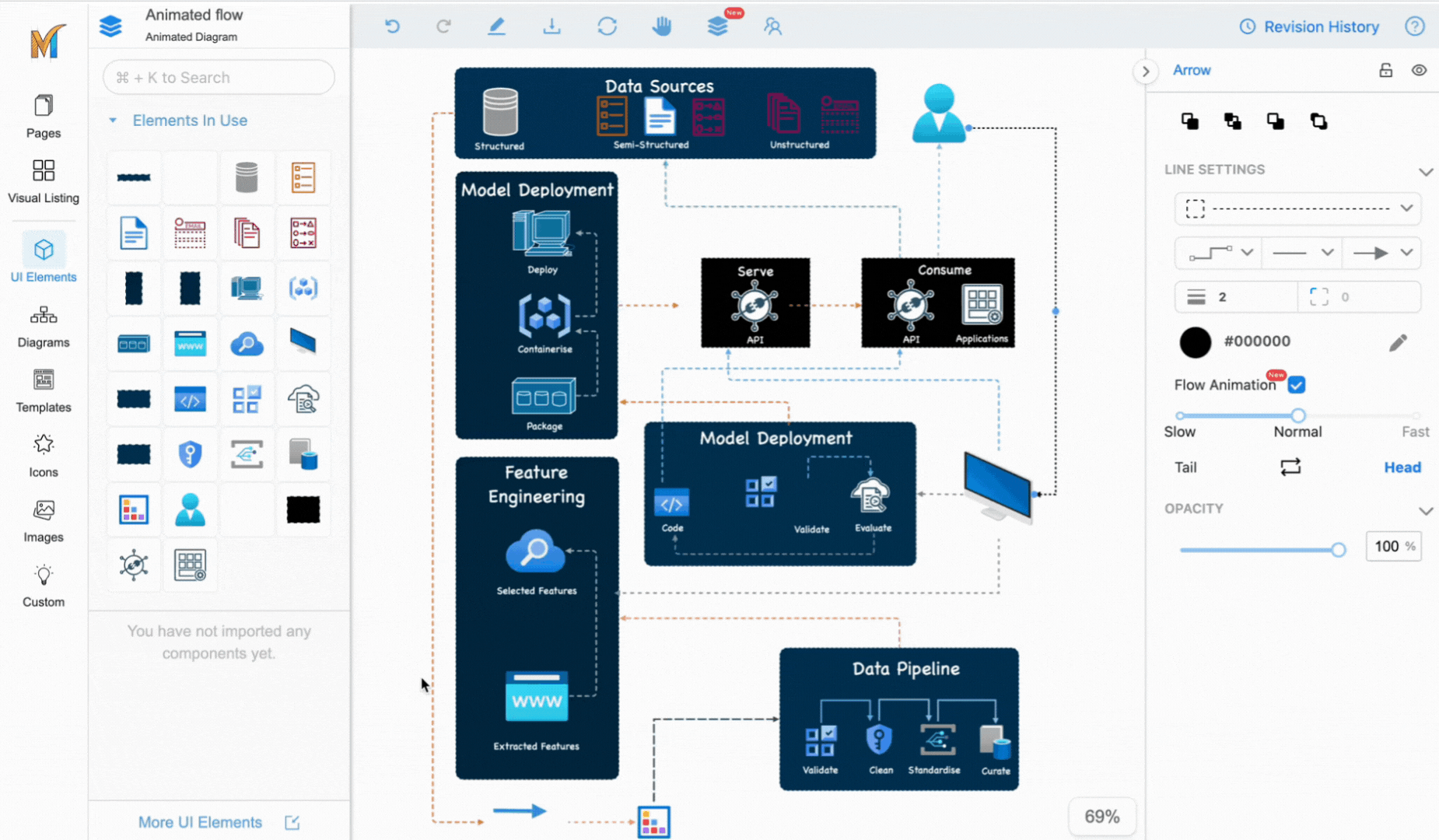Click the refresh sync icon in toolbar
The width and height of the screenshot is (1439, 840).
[607, 26]
